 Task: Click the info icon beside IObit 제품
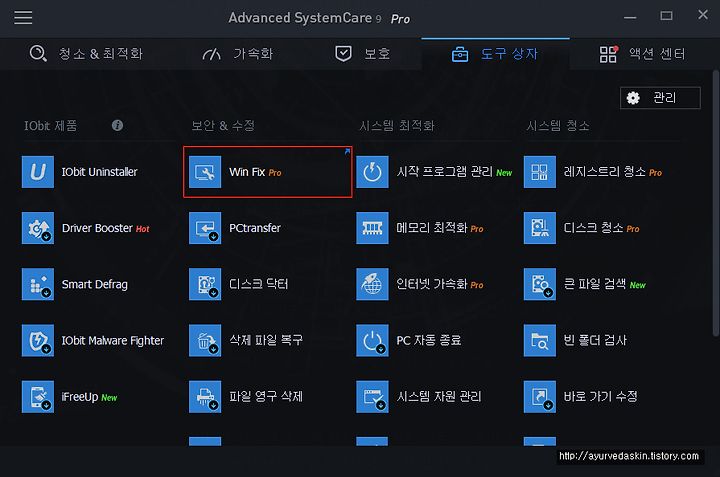[x=117, y=125]
